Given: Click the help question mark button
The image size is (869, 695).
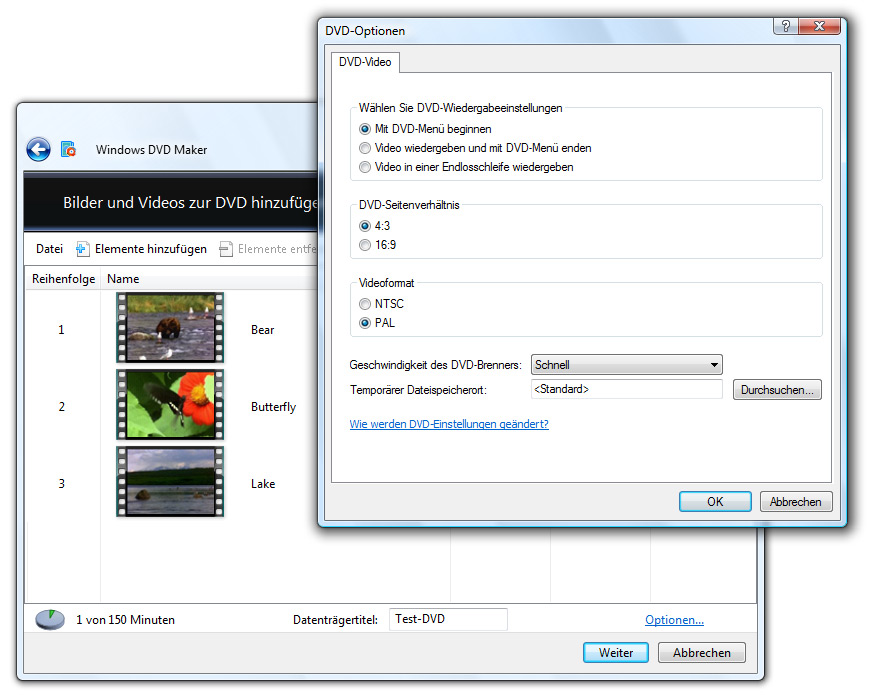Looking at the screenshot, I should coord(787,27).
